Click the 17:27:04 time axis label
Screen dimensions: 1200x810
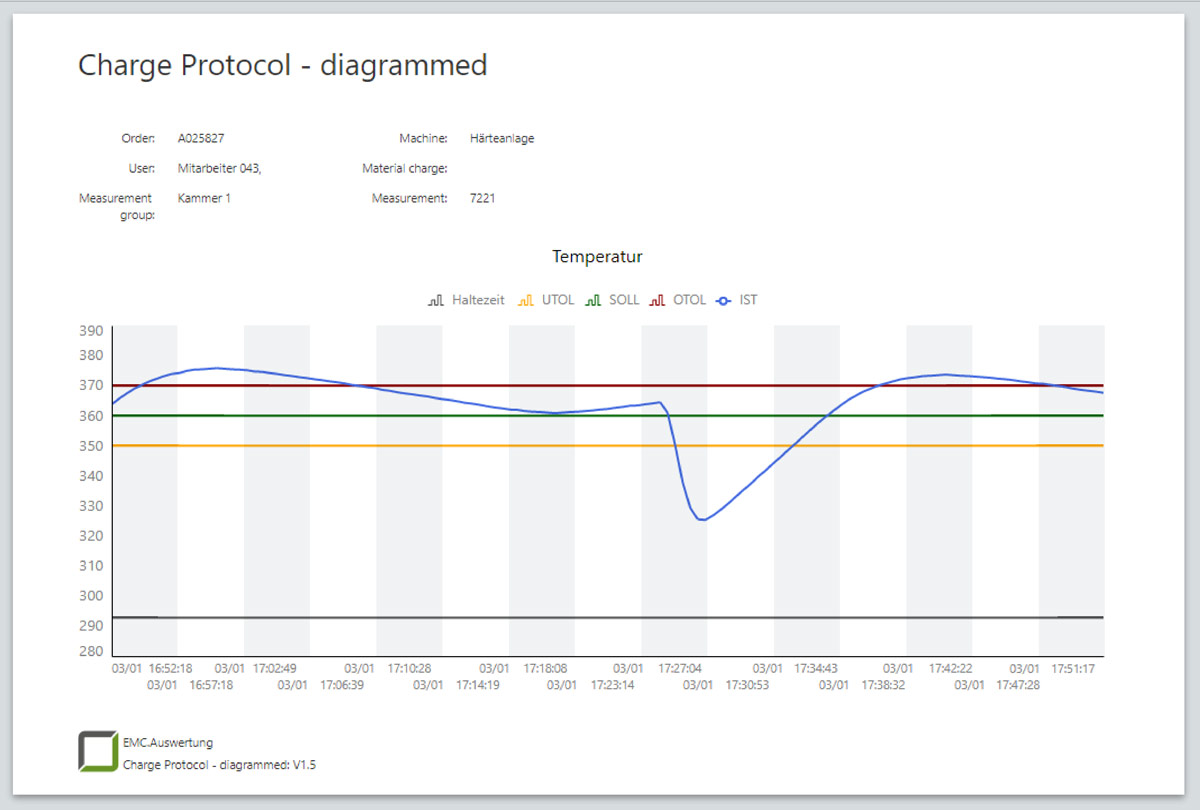click(680, 668)
